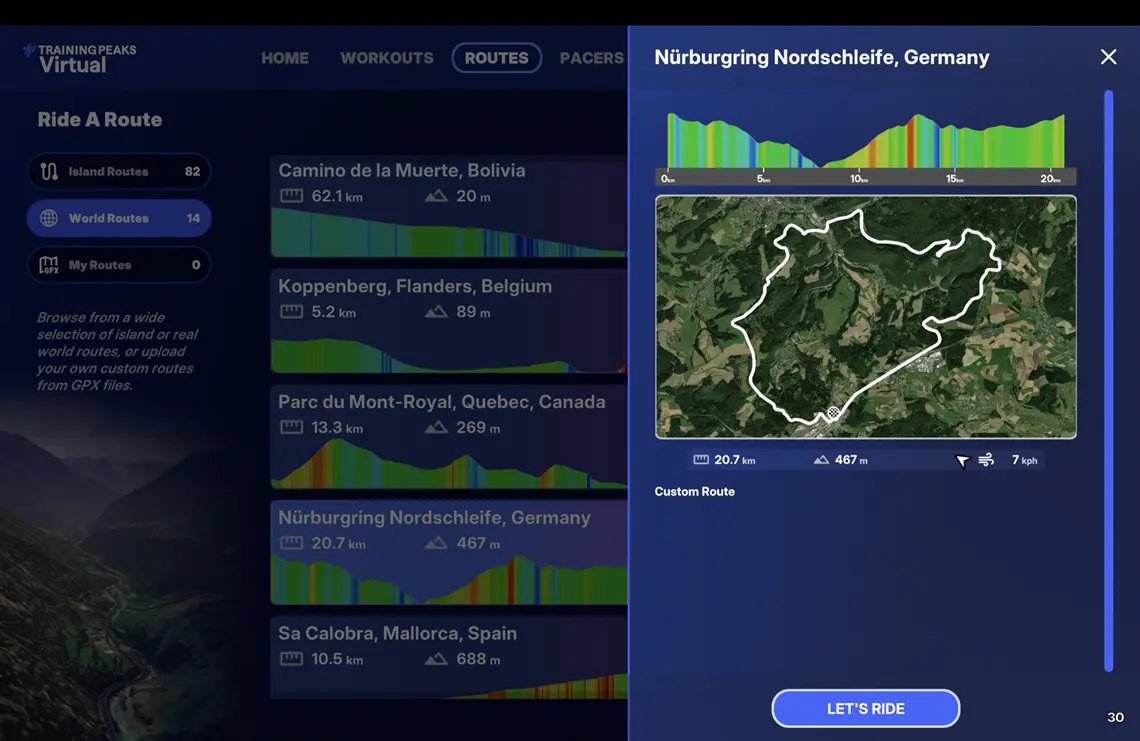Click the 269 m elevation value
The height and width of the screenshot is (741, 1140).
[x=478, y=428]
